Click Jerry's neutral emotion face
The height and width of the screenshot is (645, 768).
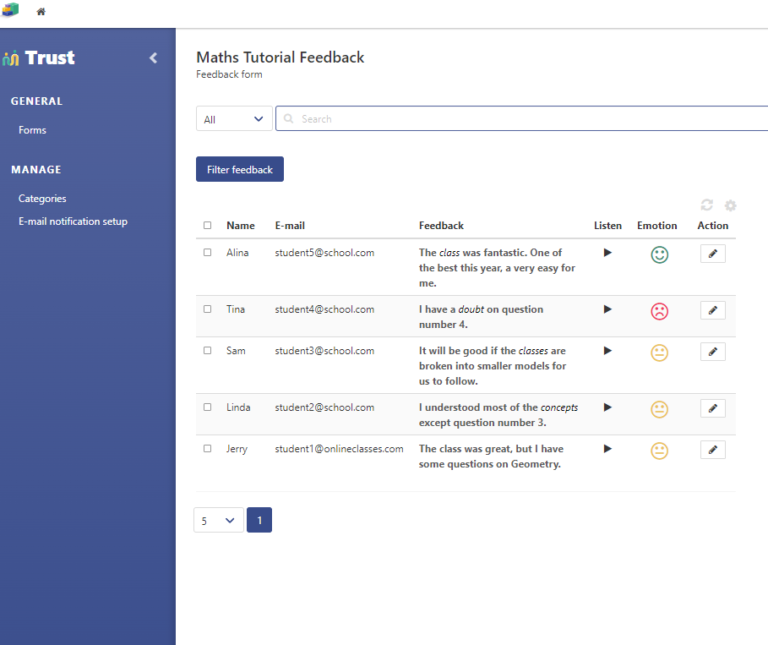(659, 451)
